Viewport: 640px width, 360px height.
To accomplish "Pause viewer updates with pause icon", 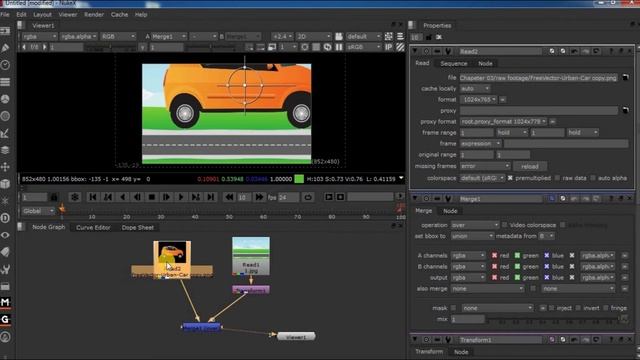I will pos(339,47).
